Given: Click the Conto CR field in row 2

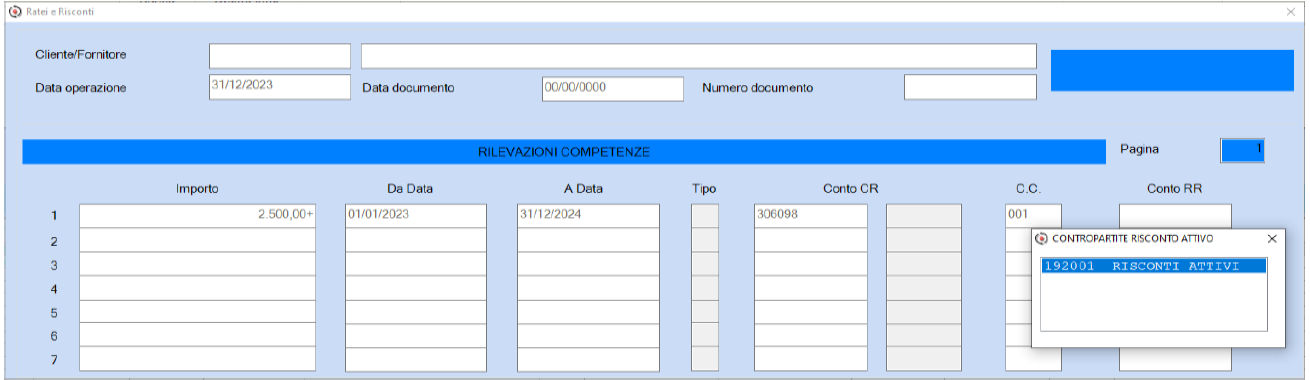Looking at the screenshot, I should tap(811, 240).
